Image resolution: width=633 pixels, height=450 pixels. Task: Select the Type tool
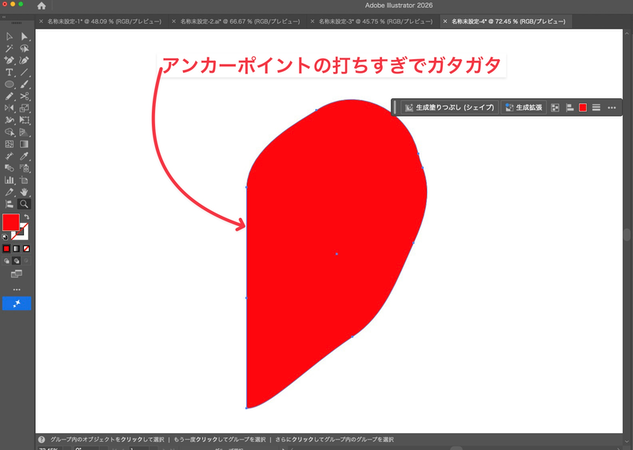click(9, 73)
